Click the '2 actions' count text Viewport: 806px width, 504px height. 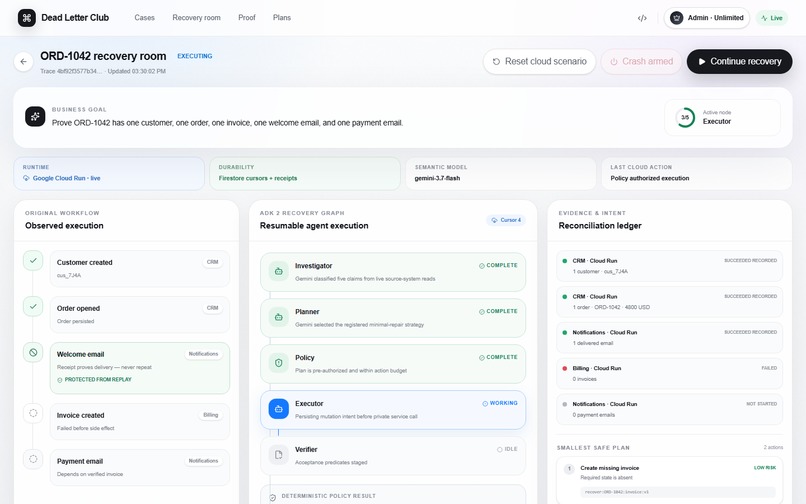[773, 447]
